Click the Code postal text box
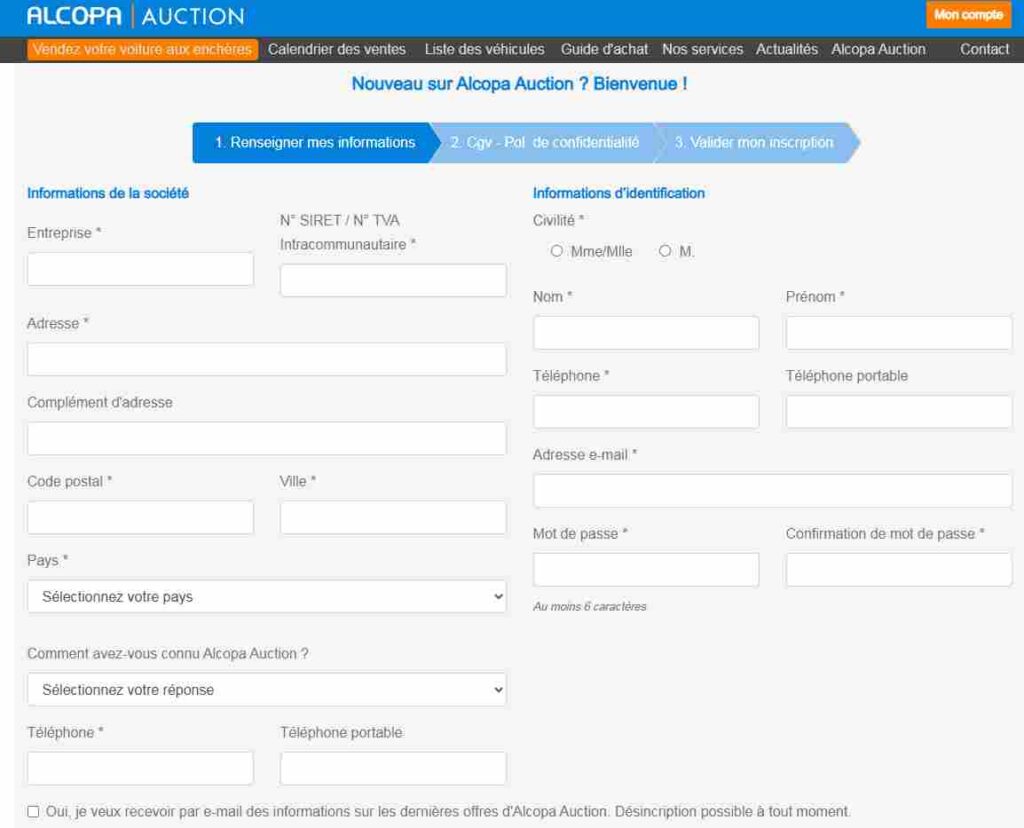This screenshot has width=1024, height=828. 140,518
